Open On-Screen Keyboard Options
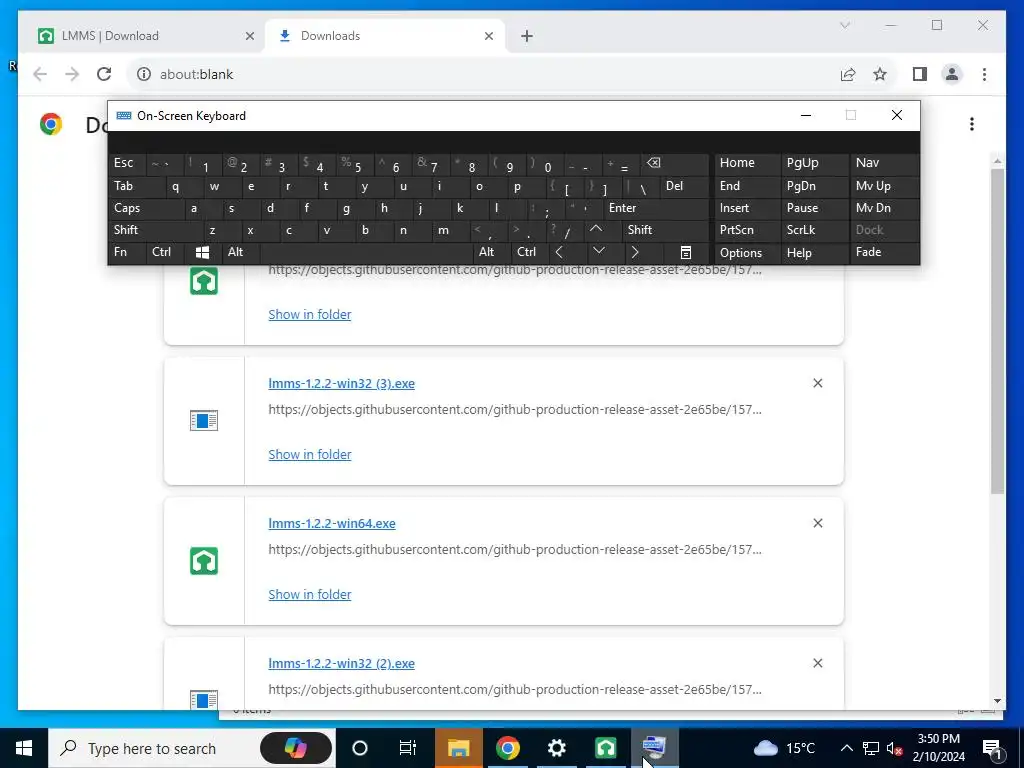 (x=747, y=253)
